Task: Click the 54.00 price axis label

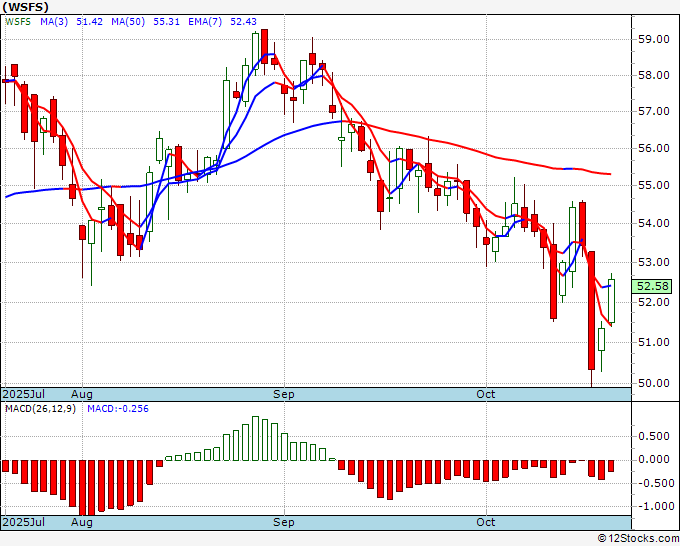Action: pyautogui.click(x=654, y=223)
